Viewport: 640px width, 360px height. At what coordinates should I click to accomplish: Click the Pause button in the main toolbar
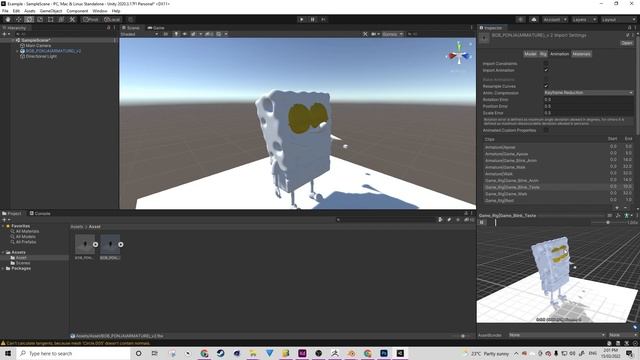pos(313,19)
